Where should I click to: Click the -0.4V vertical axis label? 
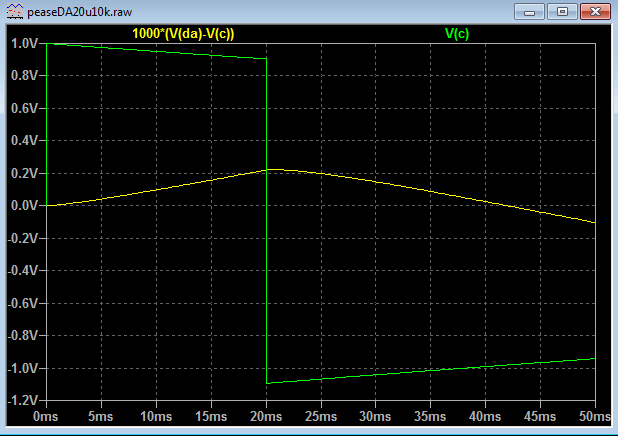tap(22, 270)
